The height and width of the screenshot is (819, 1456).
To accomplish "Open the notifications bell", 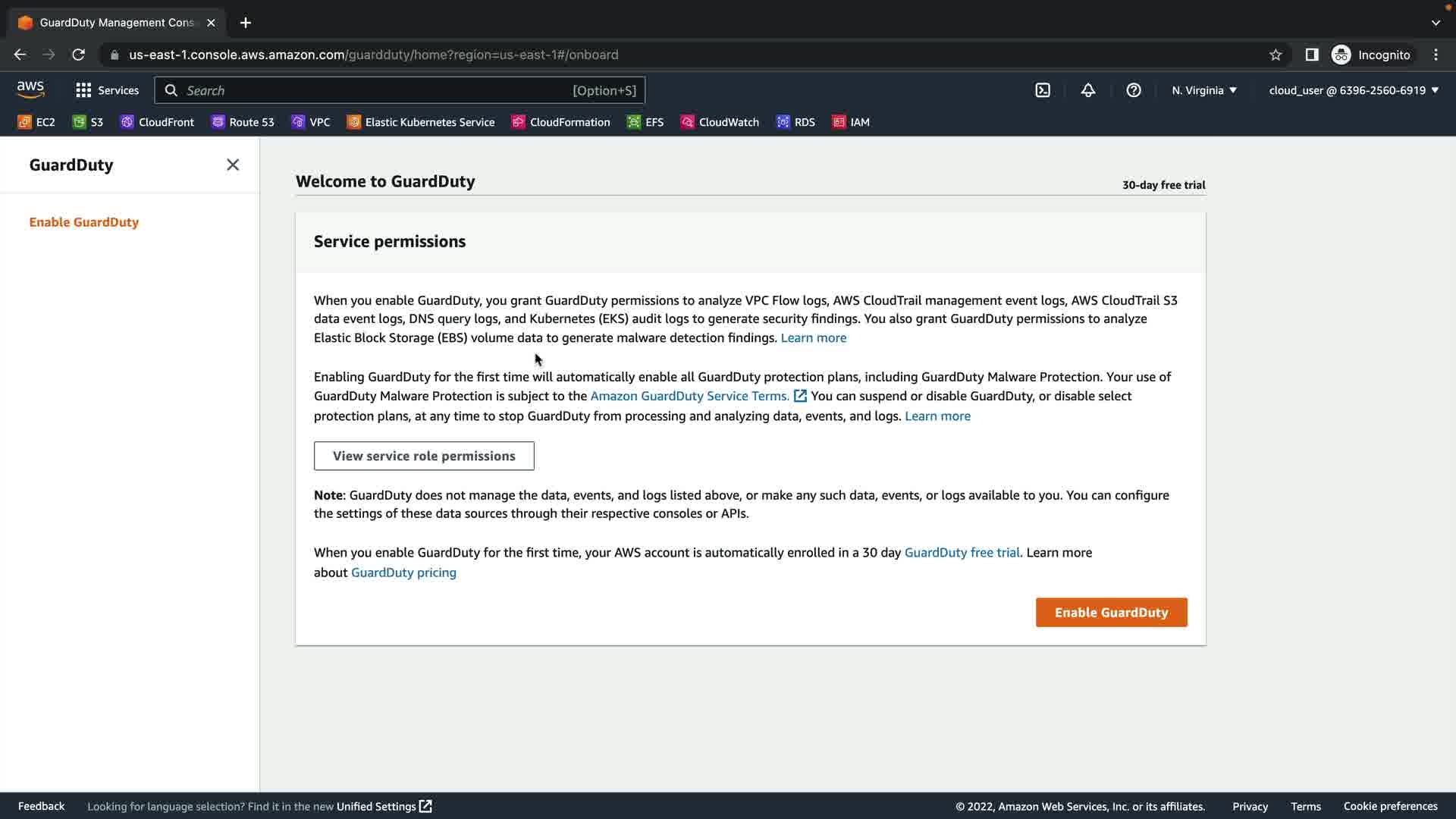I will [1088, 90].
